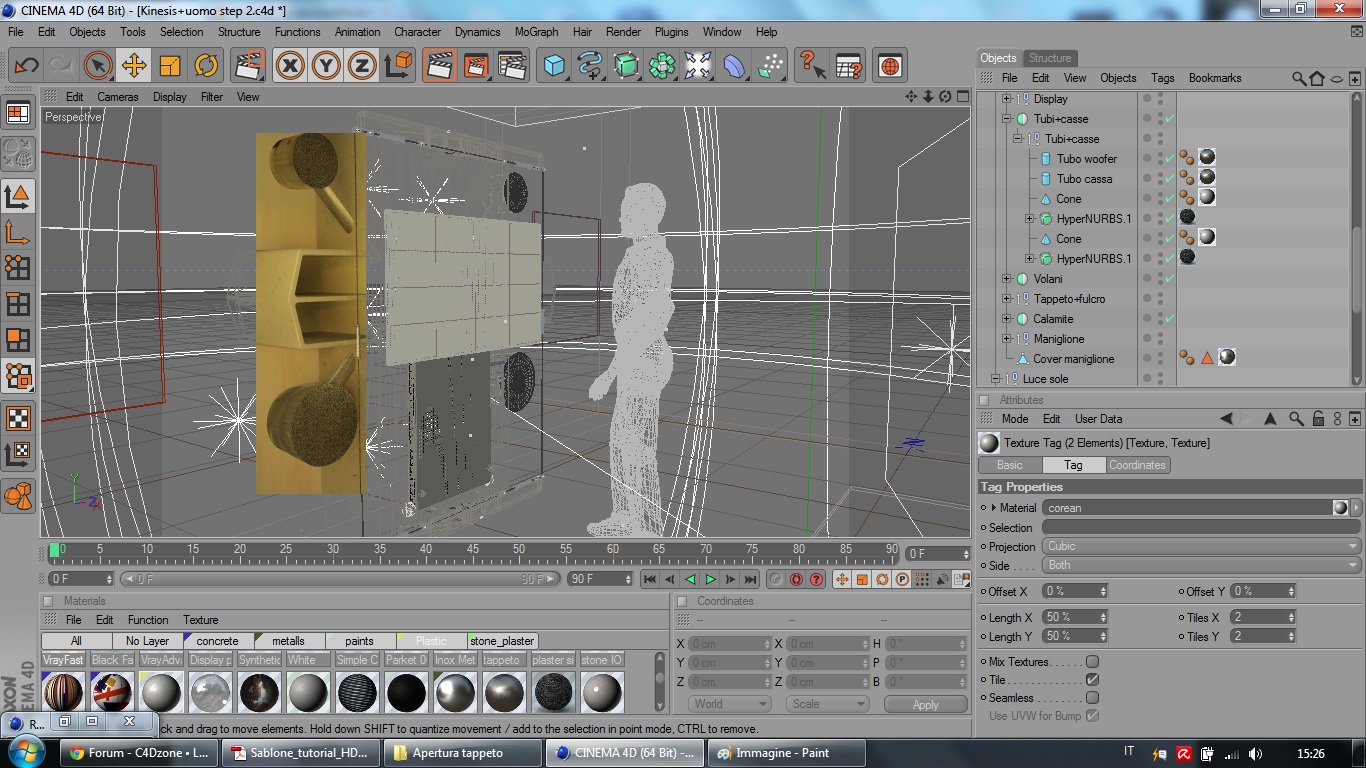Screen dimensions: 1366x768
Task: Click the timeline ruler at frame 45
Action: tap(472, 551)
